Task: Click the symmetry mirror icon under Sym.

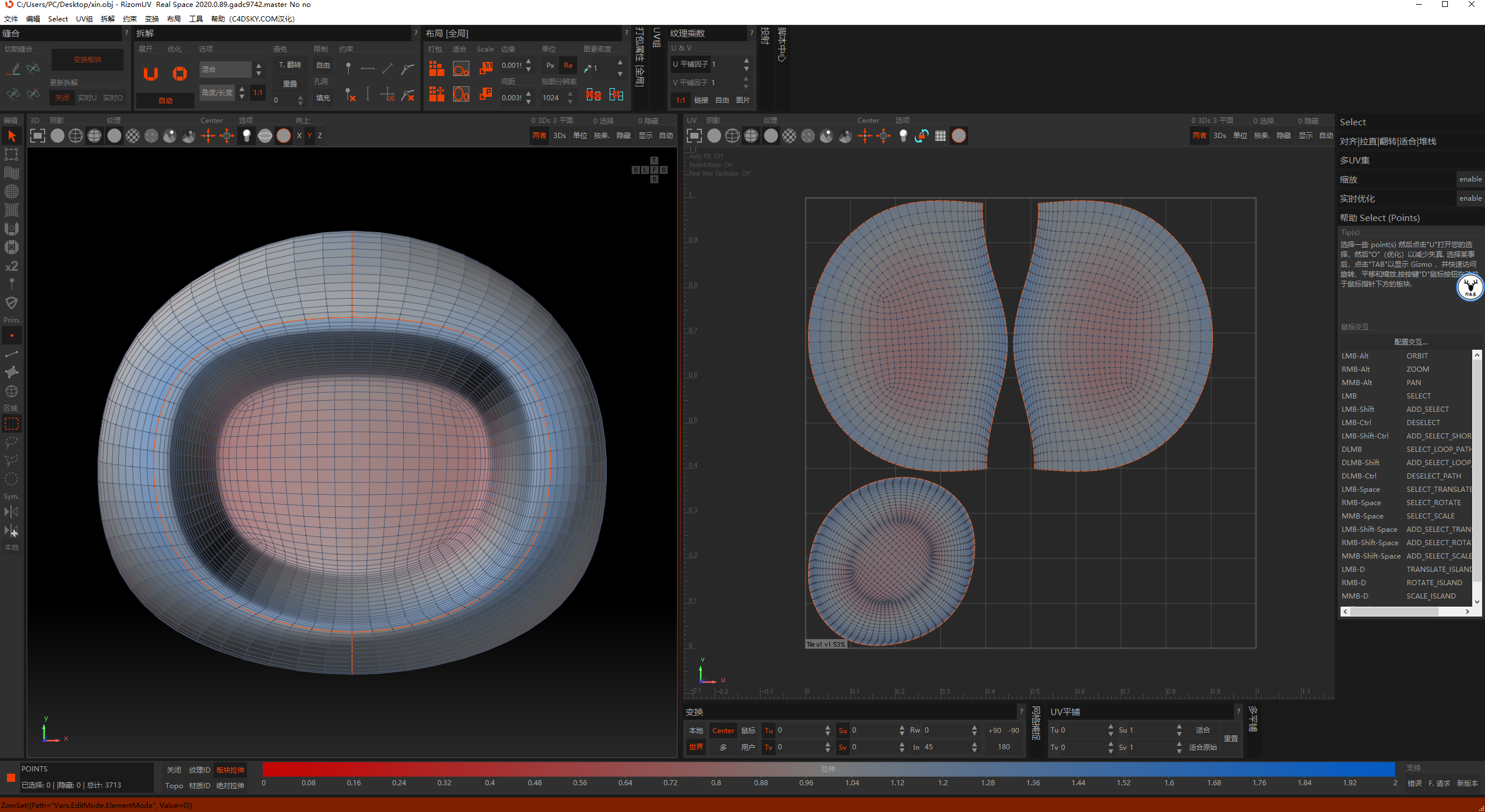Action: [12, 512]
